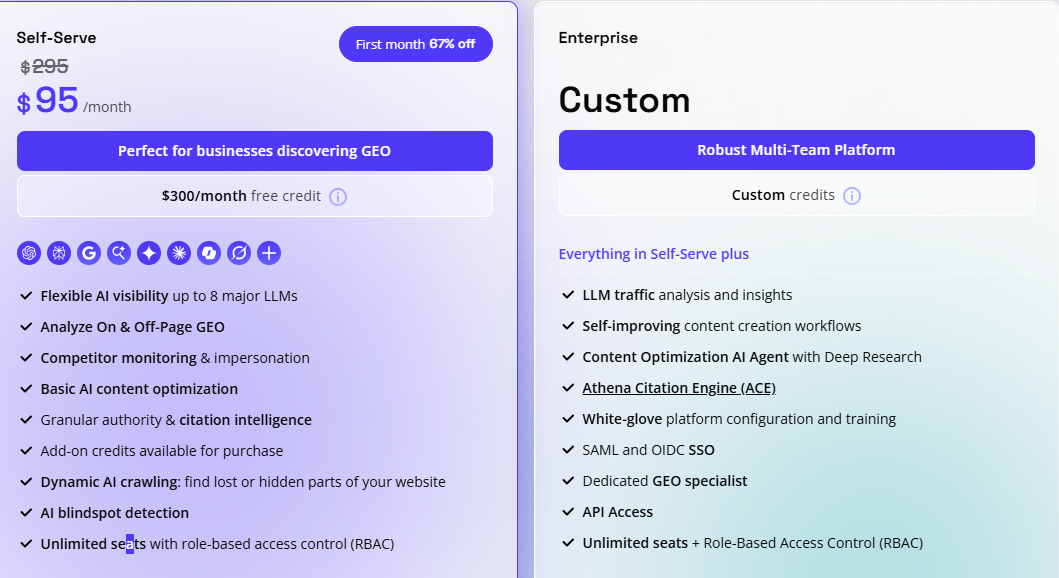Click the $95 /month price

(x=74, y=101)
